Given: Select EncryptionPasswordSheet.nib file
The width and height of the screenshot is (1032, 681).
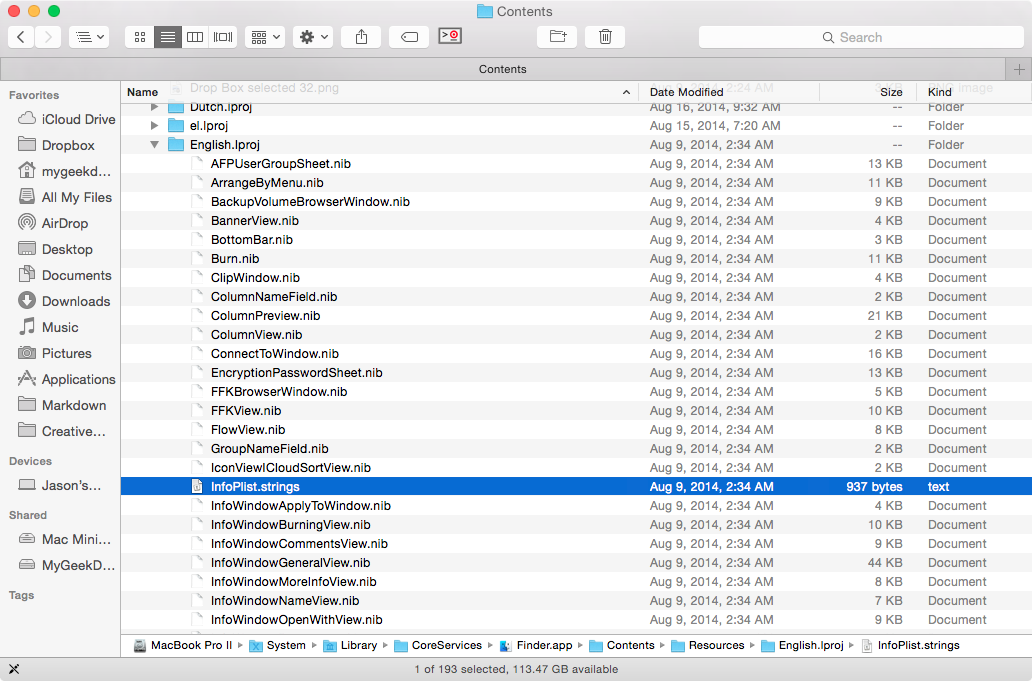Looking at the screenshot, I should point(576,372).
